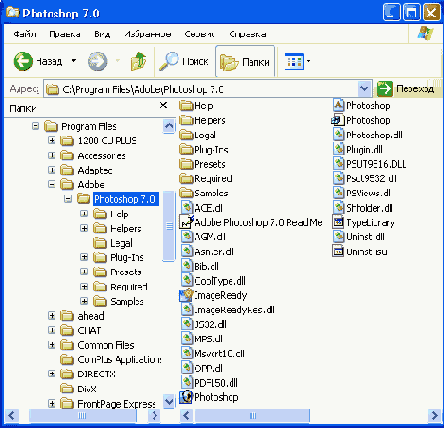Collapse the Adobe tree node
The width and height of the screenshot is (444, 428).
[x=52, y=184]
